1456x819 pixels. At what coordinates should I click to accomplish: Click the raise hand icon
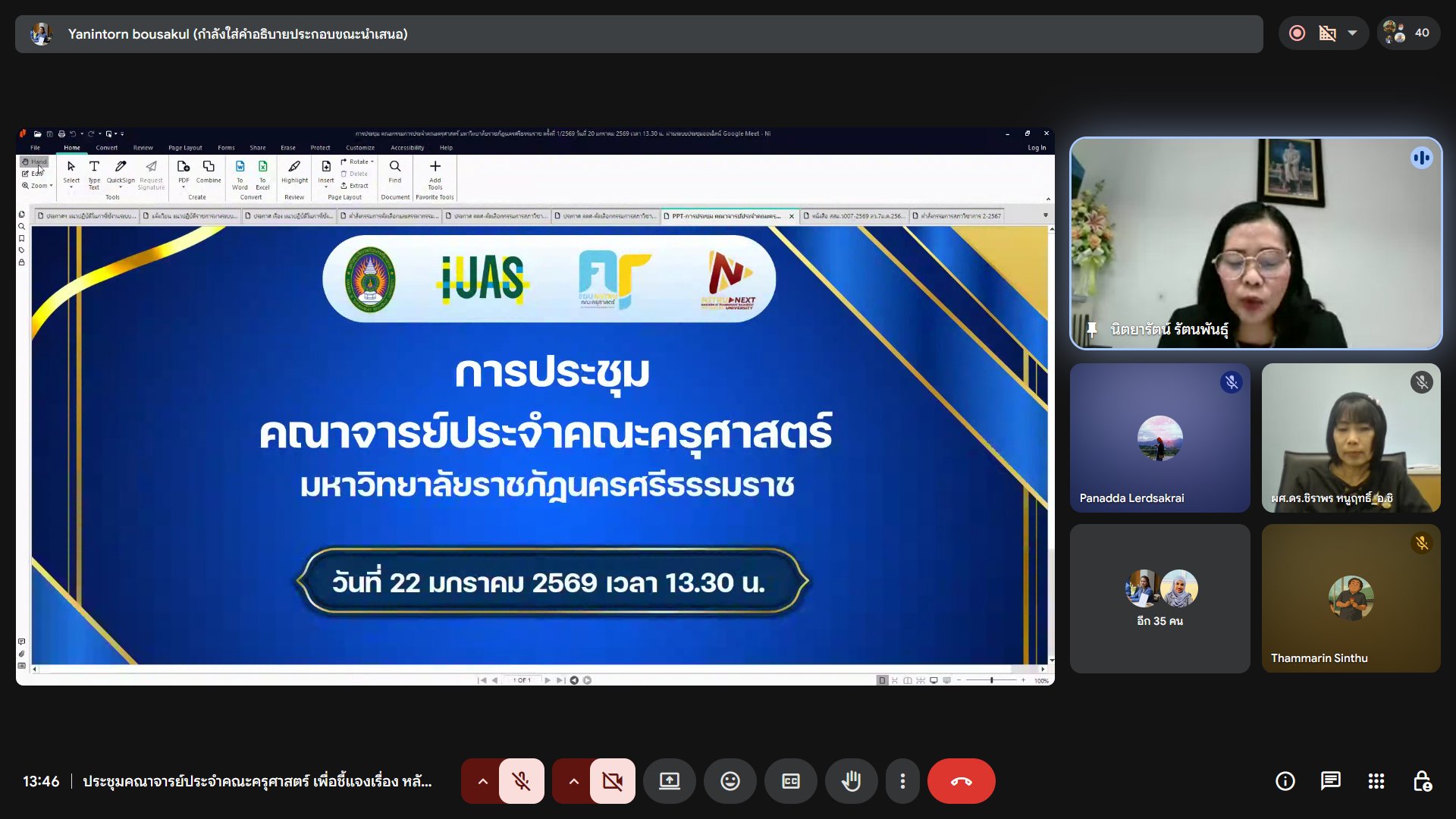click(x=851, y=781)
